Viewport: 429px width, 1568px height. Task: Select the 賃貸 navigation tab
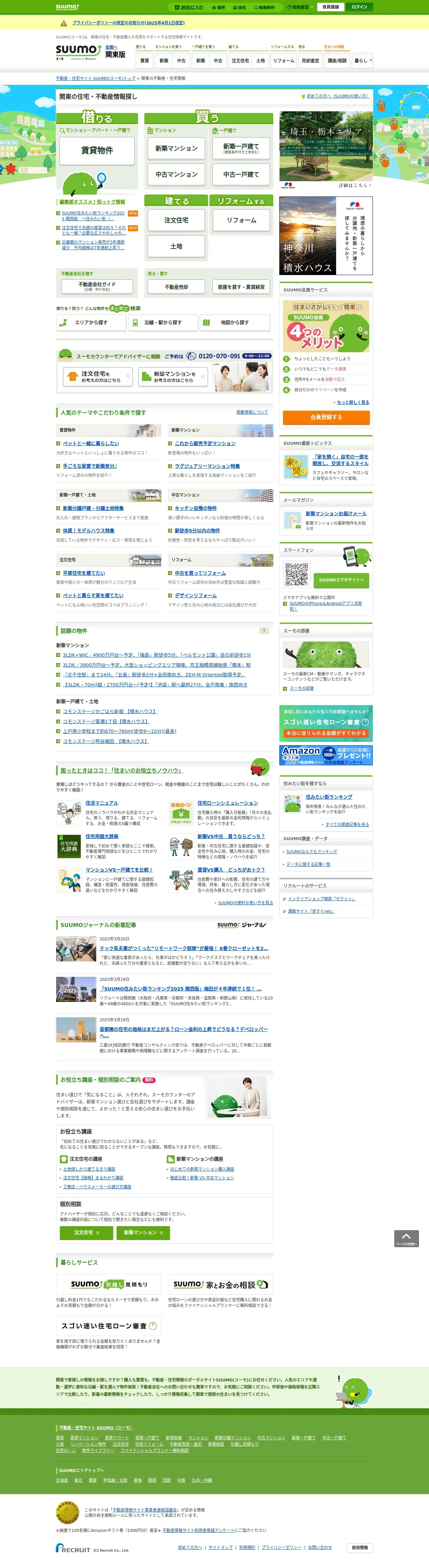[x=144, y=60]
